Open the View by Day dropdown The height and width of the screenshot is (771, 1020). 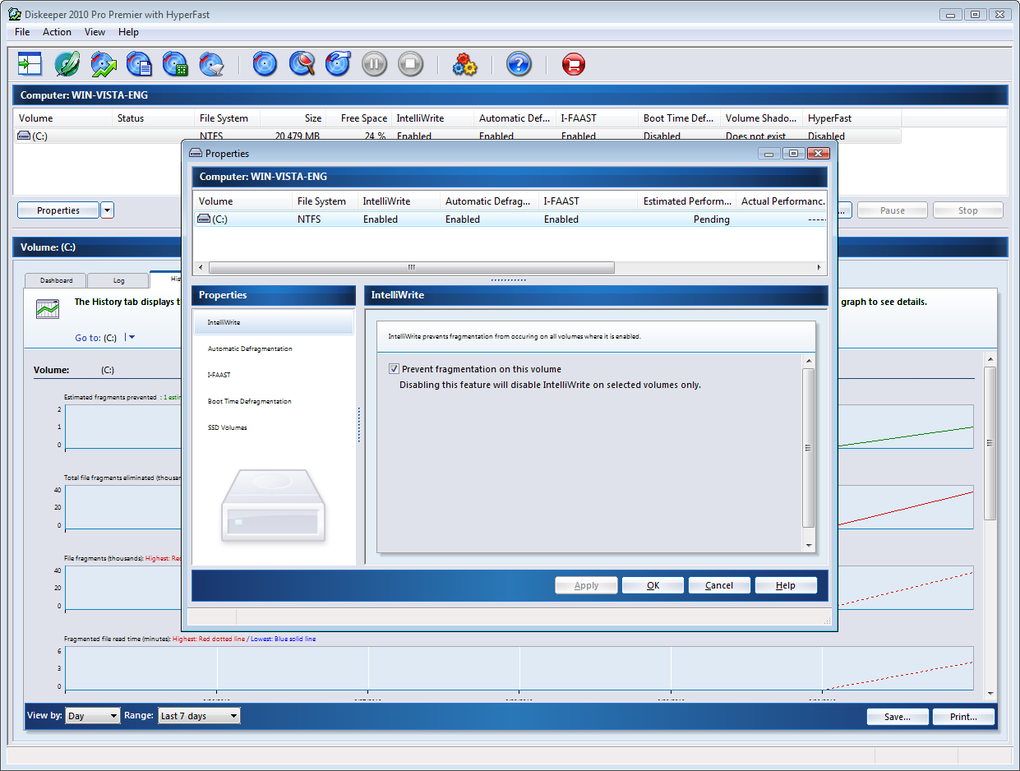(92, 716)
